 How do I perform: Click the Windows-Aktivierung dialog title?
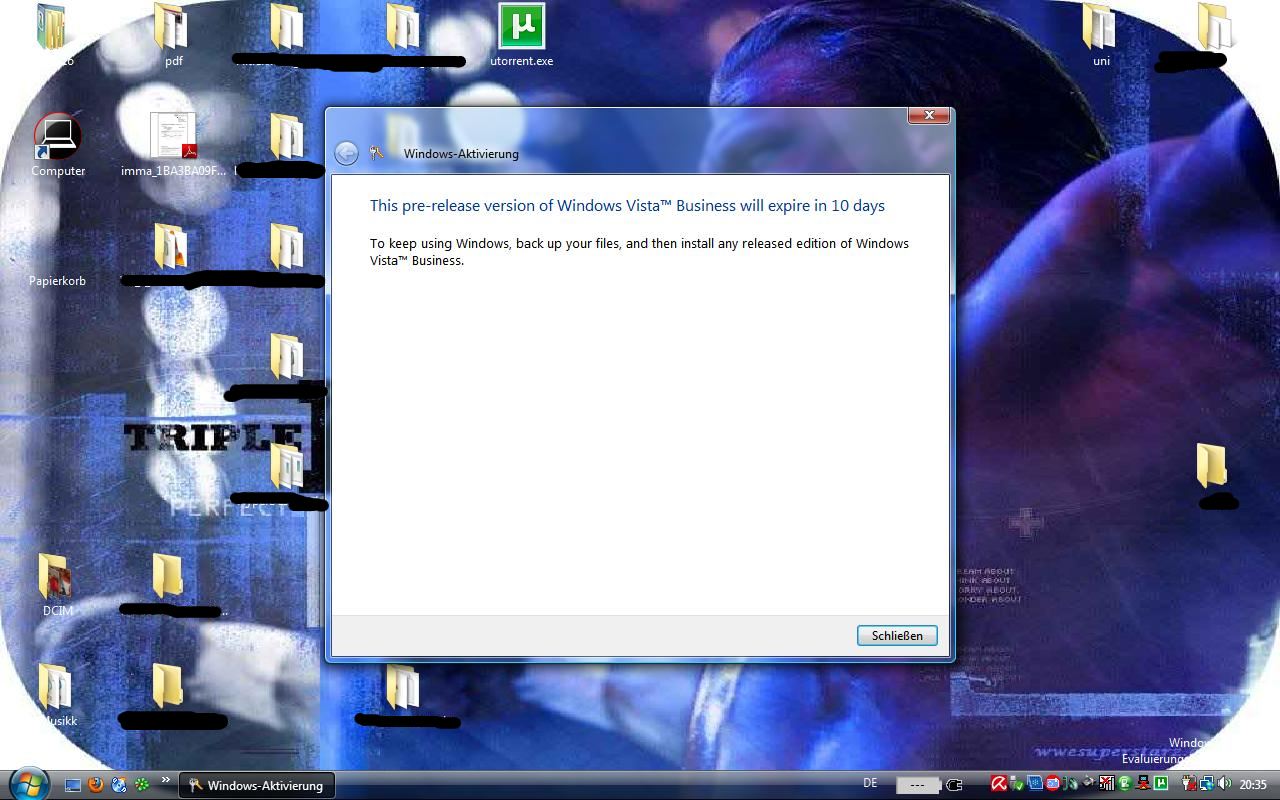click(461, 153)
